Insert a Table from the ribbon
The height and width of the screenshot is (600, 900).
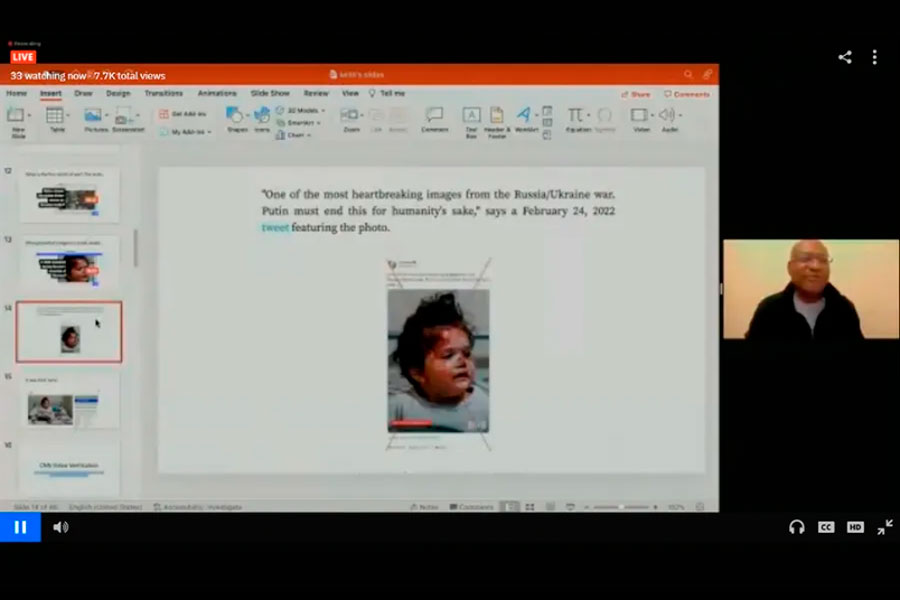pyautogui.click(x=55, y=115)
